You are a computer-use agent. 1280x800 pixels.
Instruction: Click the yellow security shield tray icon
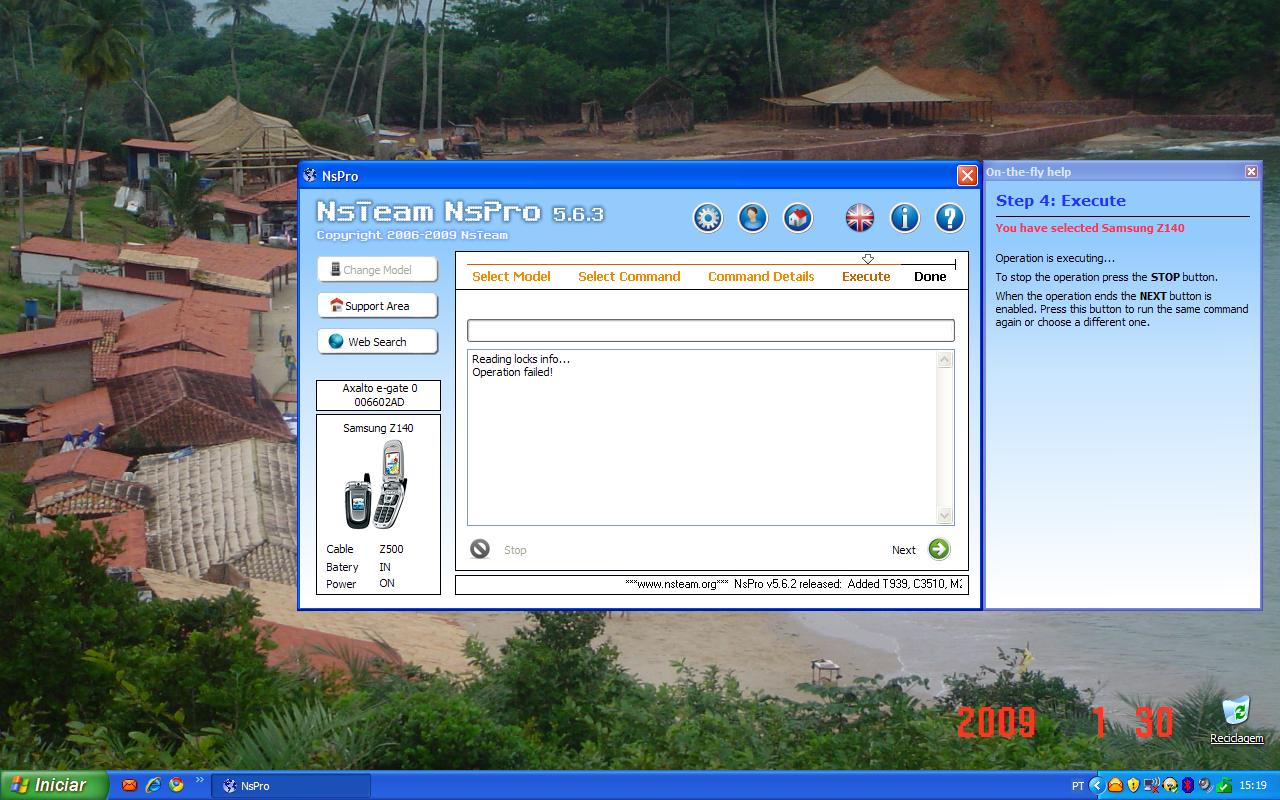pos(1133,786)
